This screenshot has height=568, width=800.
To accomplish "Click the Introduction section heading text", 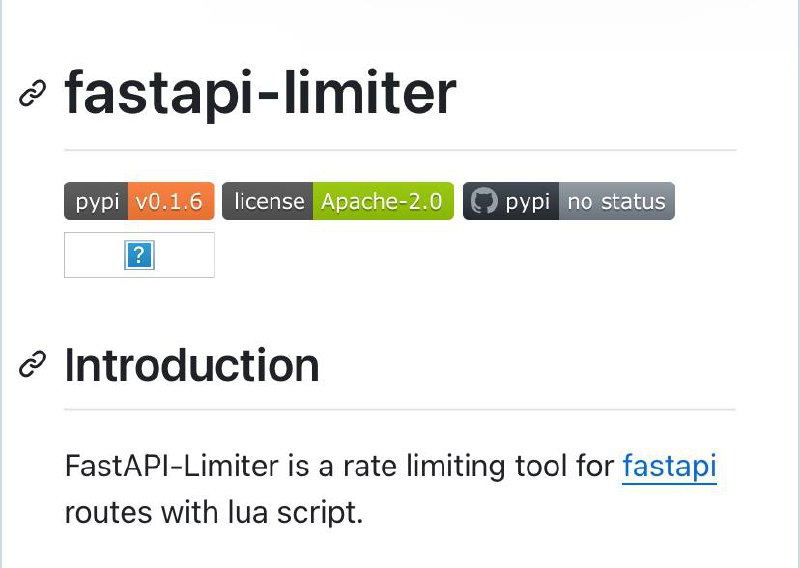I will click(192, 365).
